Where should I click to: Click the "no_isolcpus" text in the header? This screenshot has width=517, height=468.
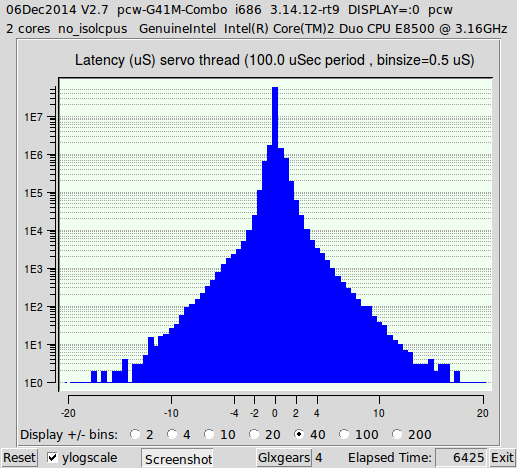[93, 29]
